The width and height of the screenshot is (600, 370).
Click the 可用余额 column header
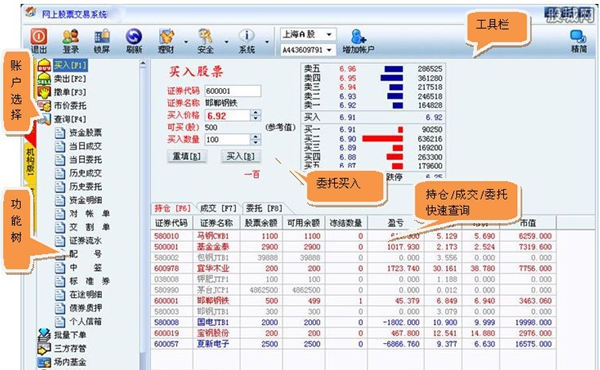coord(303,223)
